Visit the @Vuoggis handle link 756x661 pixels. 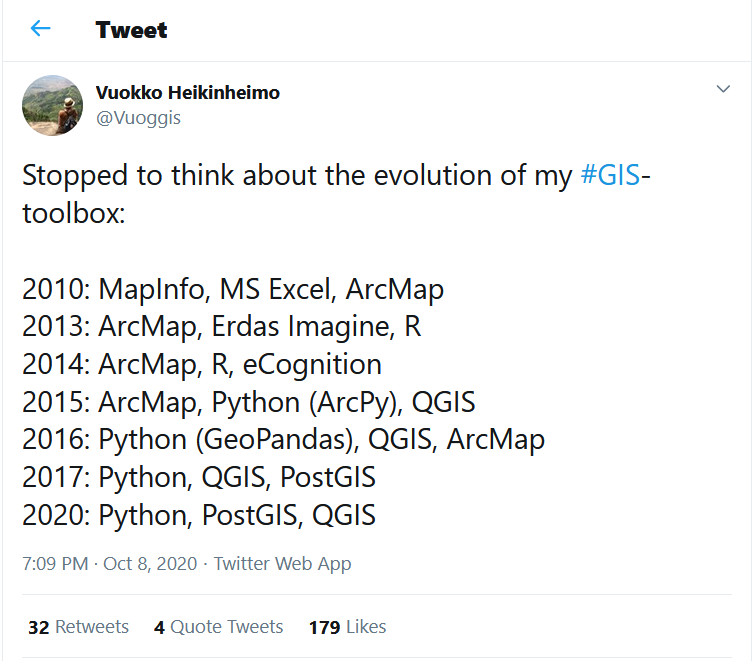[x=138, y=117]
